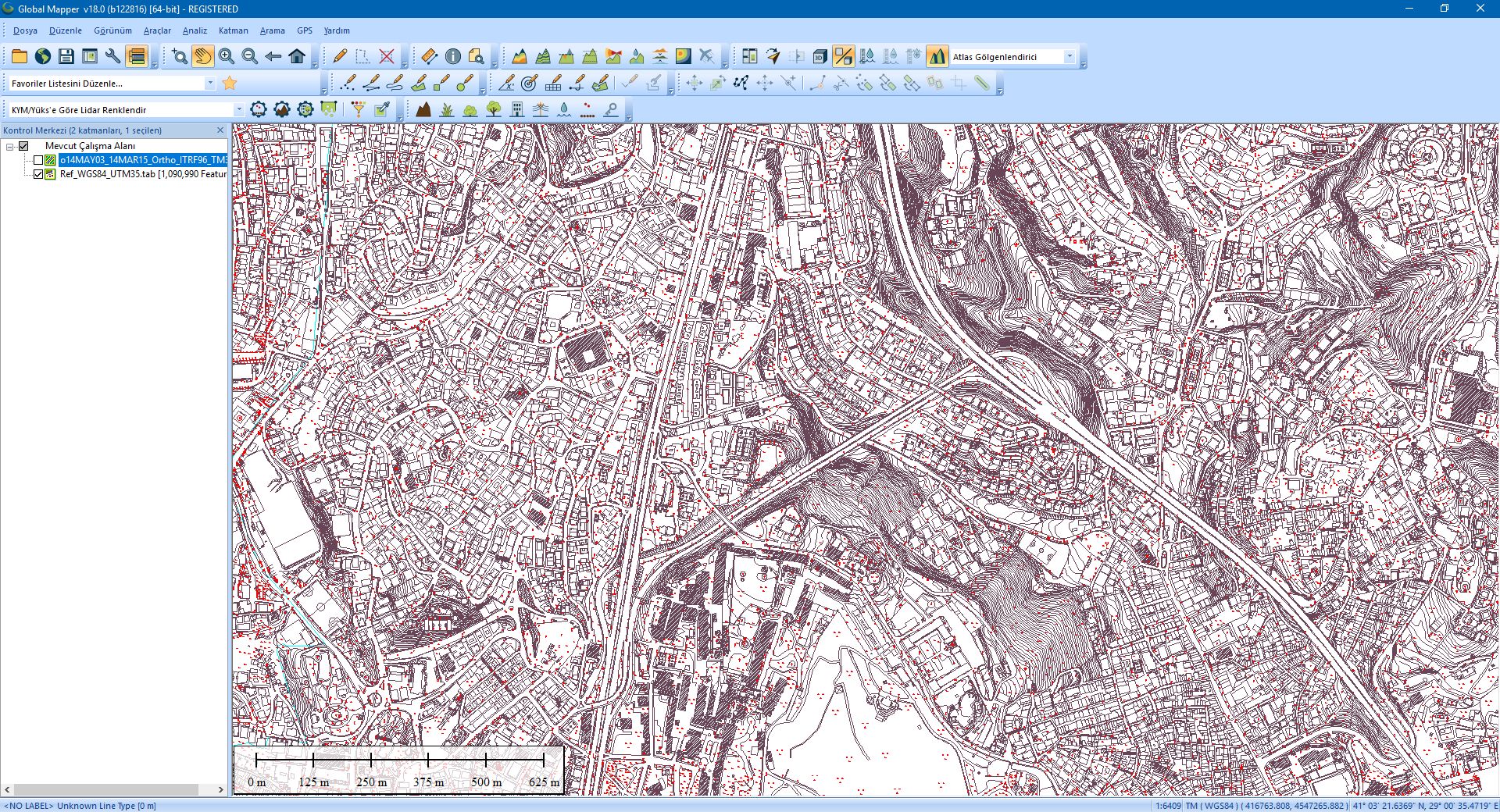Zoom in with the plus magnifier
The image size is (1500, 812).
227,56
